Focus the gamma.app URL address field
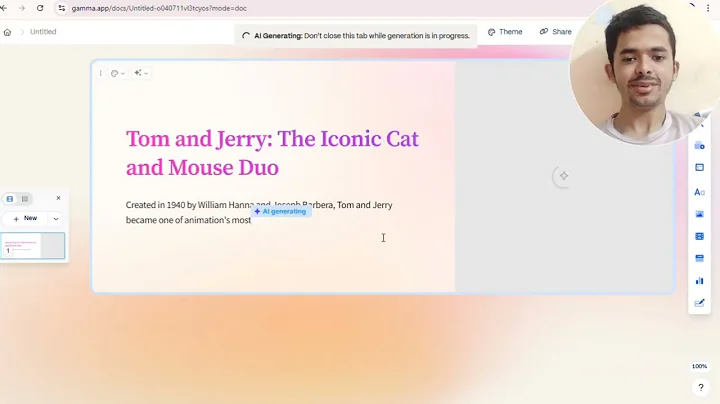720x404 pixels. point(159,8)
